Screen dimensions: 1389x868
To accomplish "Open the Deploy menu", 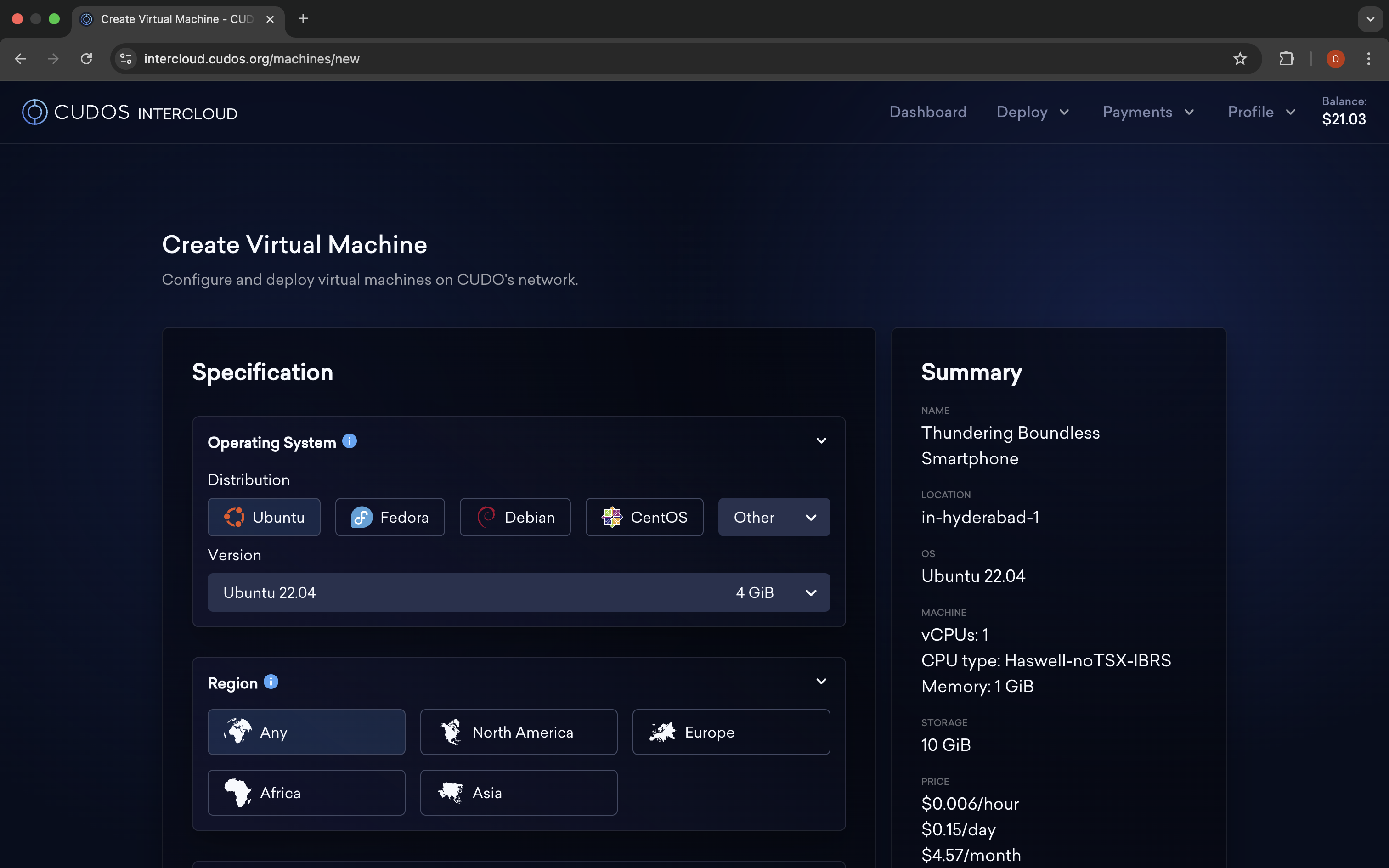I will click(x=1033, y=112).
